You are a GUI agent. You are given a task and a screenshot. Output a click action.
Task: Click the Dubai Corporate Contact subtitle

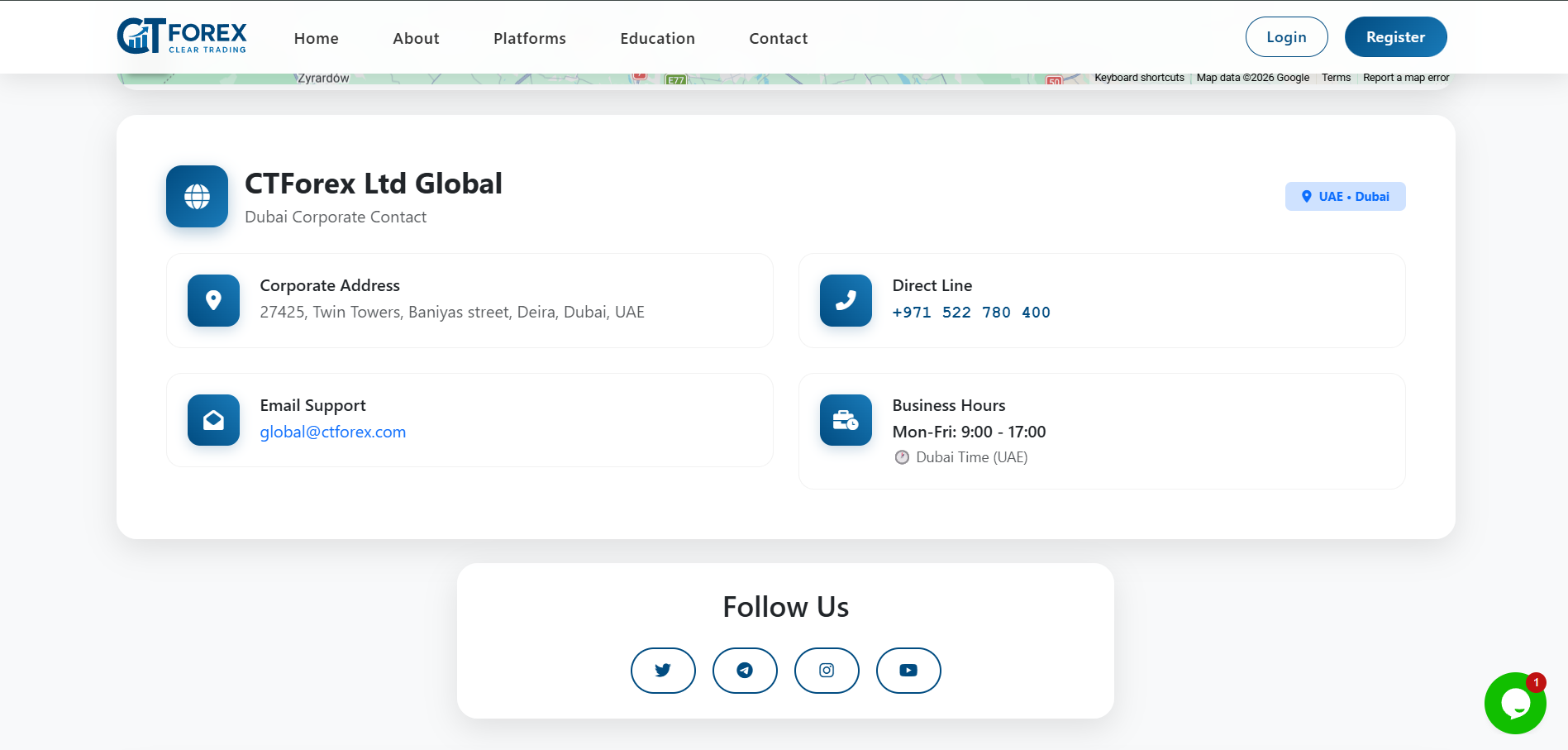click(336, 217)
